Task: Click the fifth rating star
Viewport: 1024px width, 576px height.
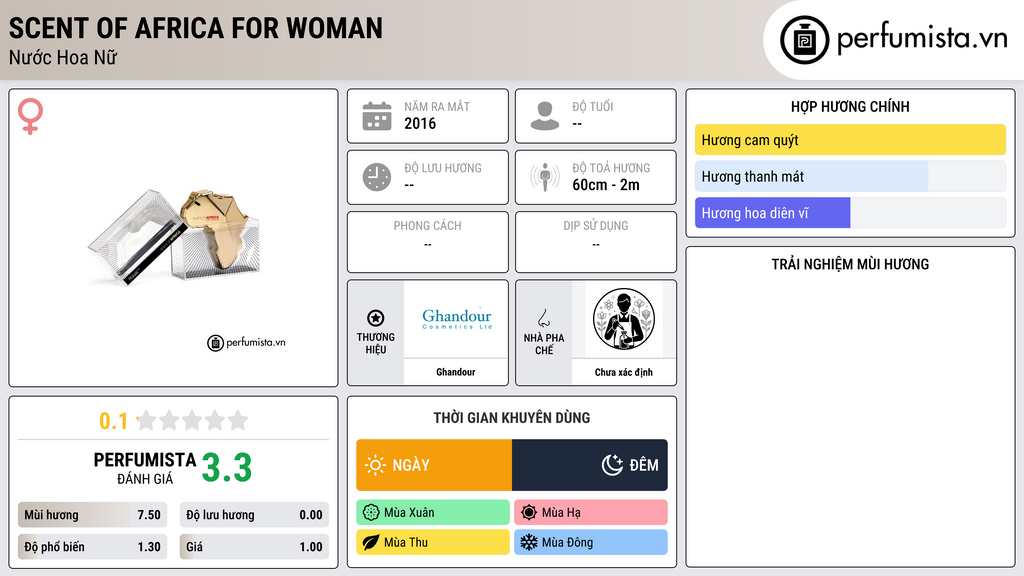Action: [x=238, y=420]
